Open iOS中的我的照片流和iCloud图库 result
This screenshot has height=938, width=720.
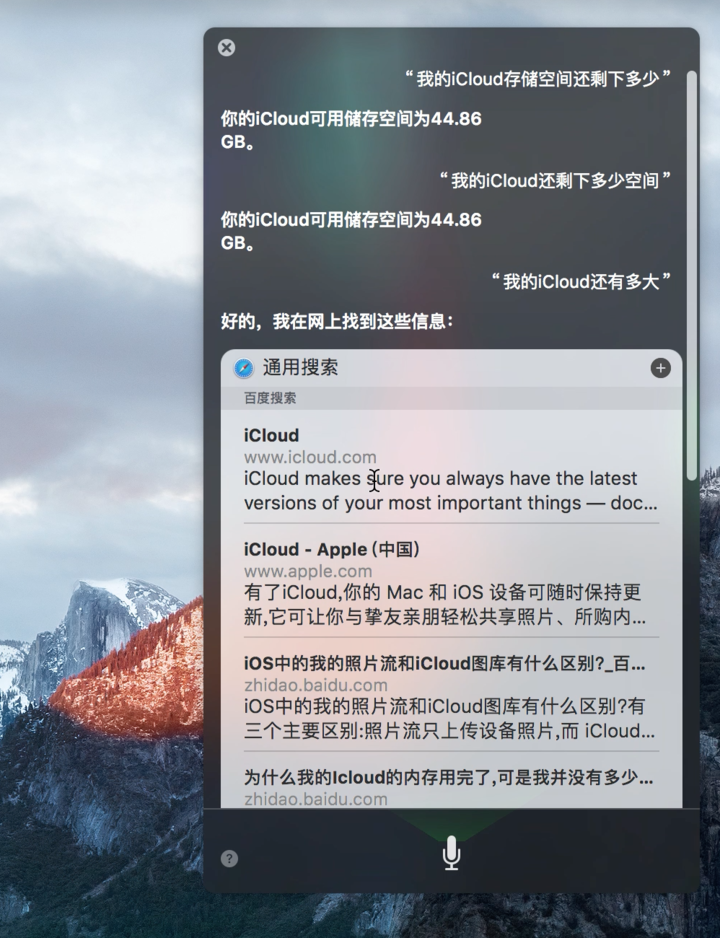tap(451, 697)
